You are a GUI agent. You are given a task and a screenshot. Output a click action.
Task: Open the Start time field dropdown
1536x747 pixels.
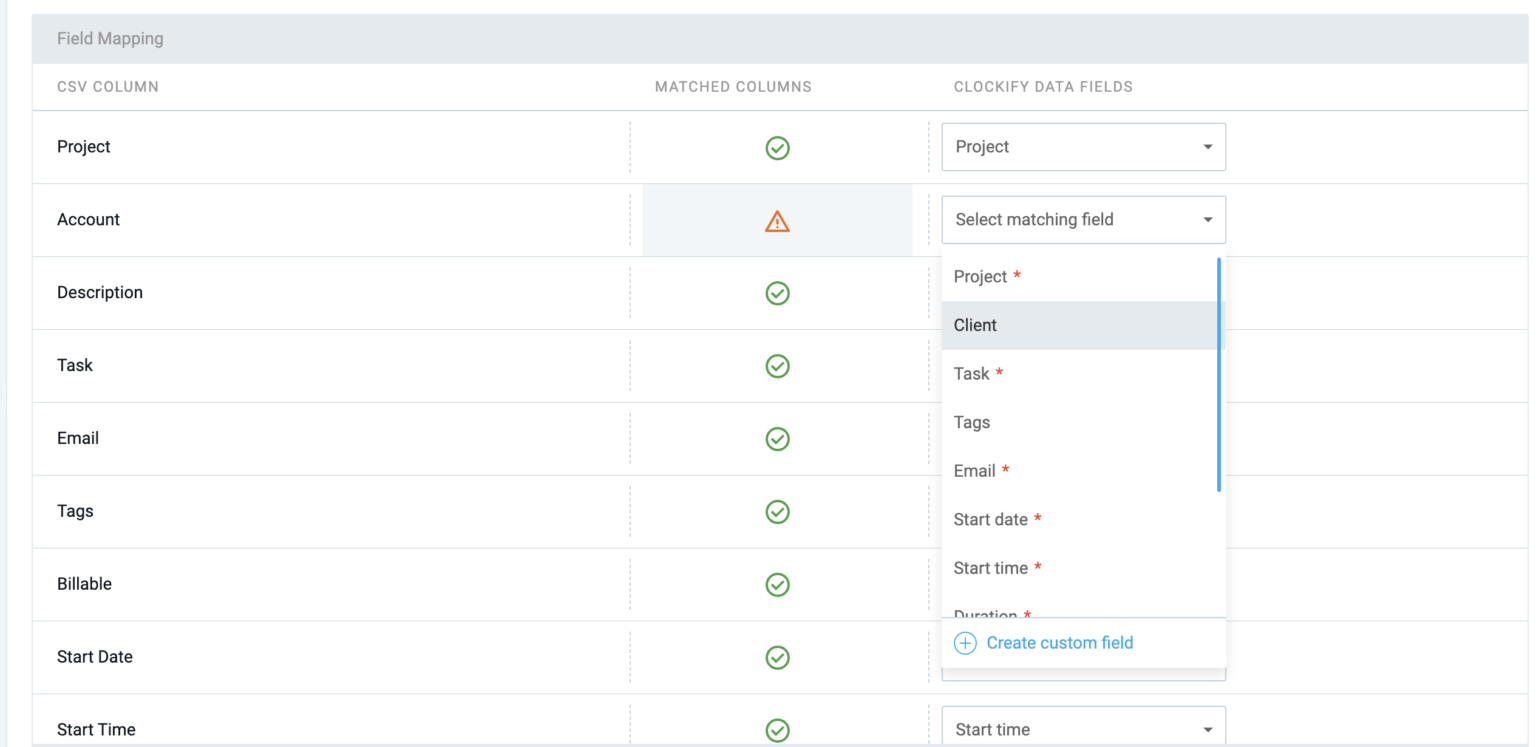pos(1083,727)
